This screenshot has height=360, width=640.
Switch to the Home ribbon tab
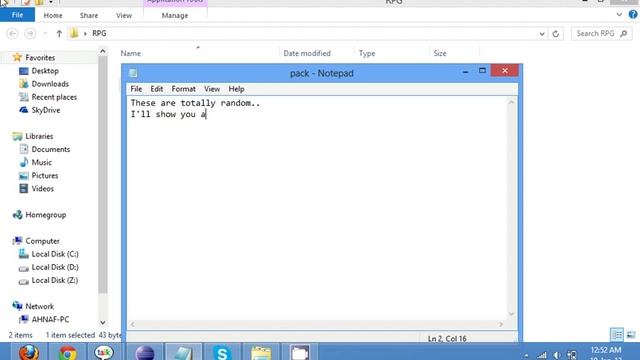tap(53, 16)
